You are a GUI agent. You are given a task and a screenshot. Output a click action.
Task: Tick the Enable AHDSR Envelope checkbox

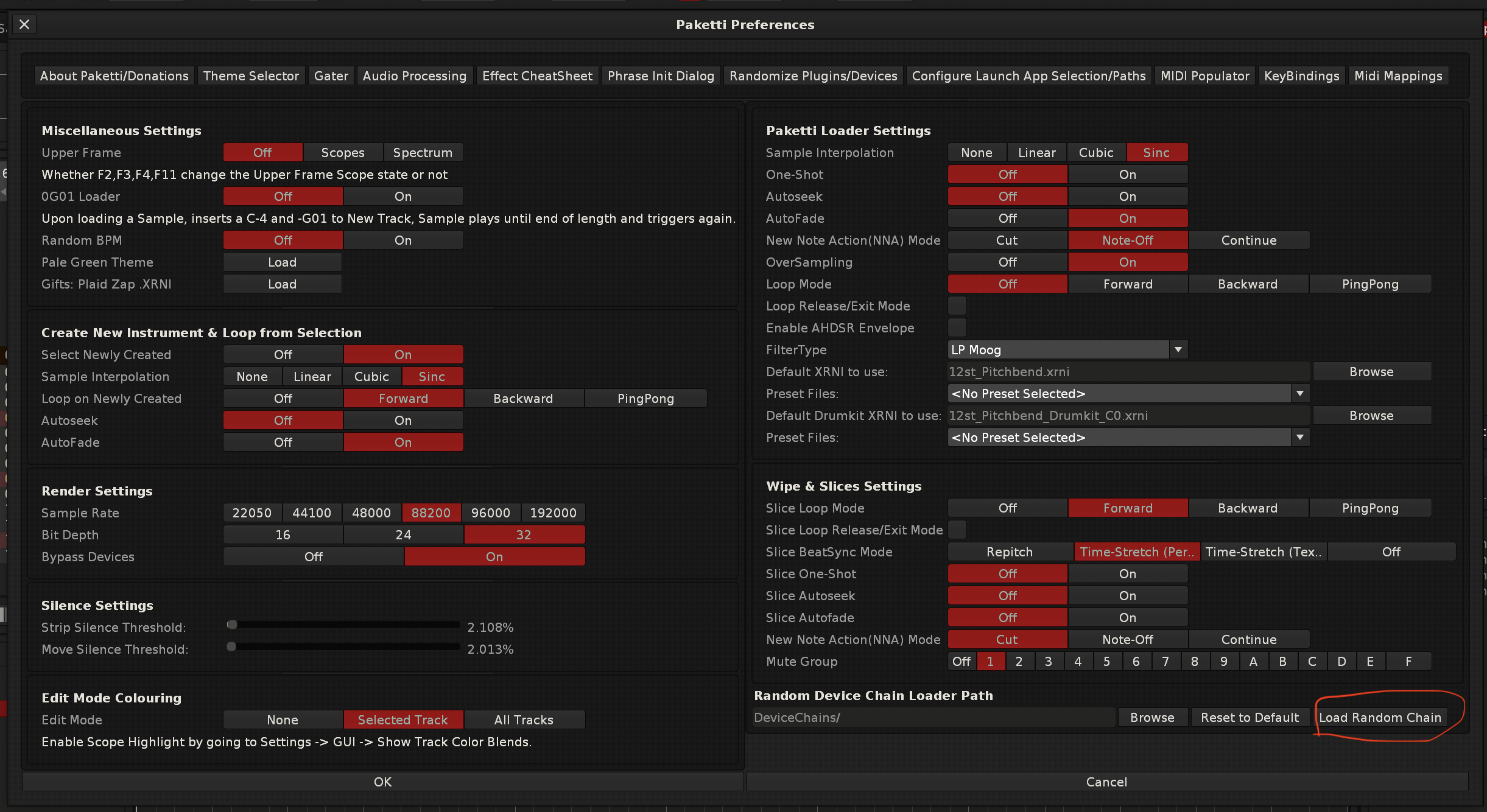tap(957, 328)
